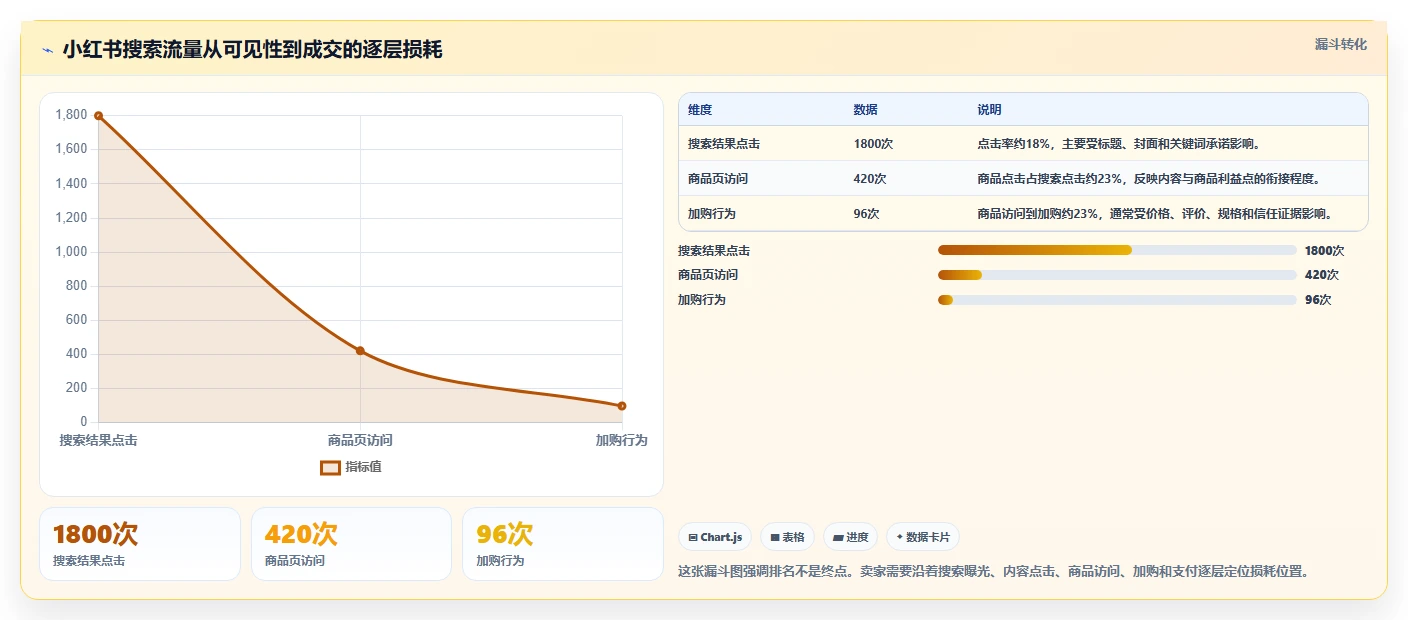Select the 商品页访问 table cell

(x=718, y=179)
